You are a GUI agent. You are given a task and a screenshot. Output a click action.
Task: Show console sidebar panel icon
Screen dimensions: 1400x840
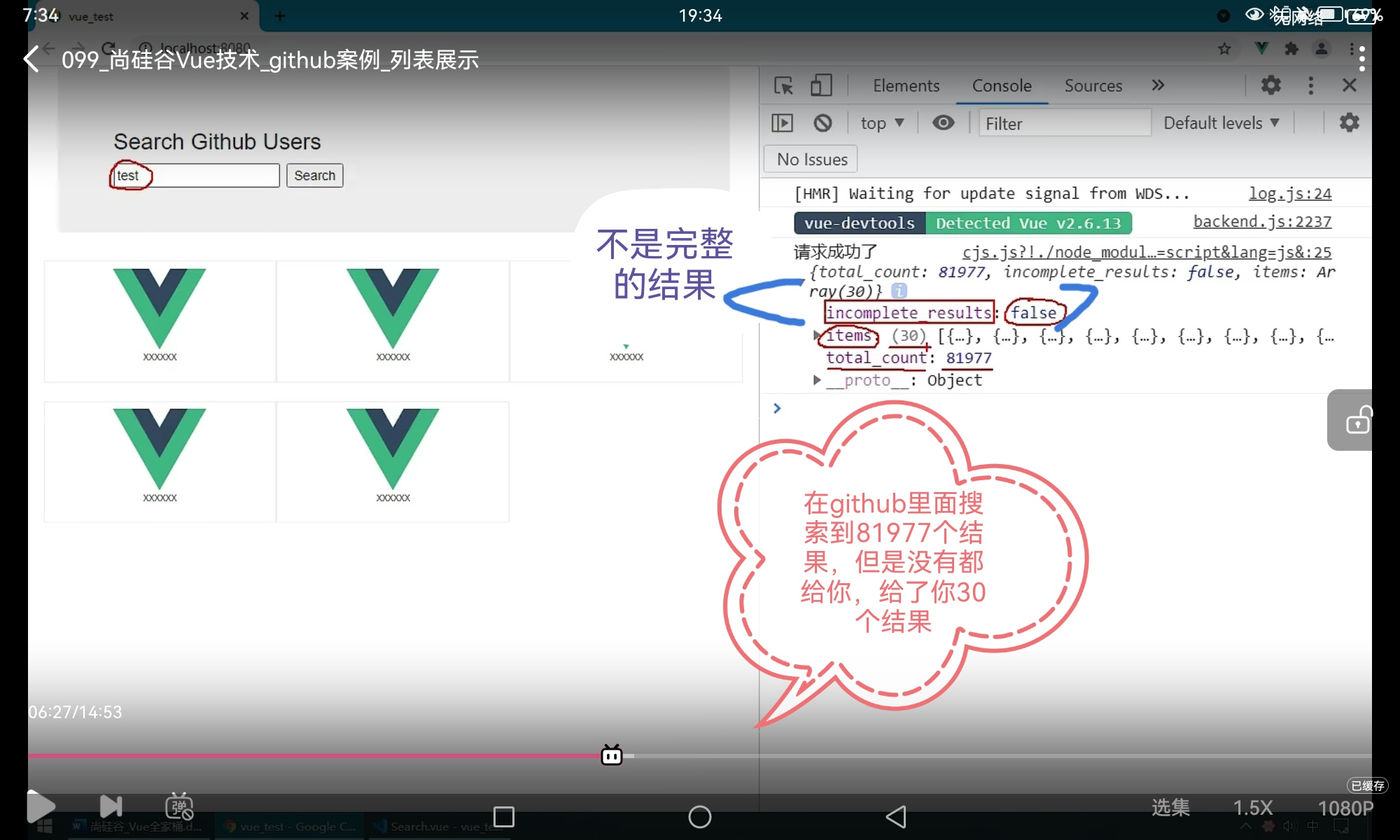tap(782, 123)
